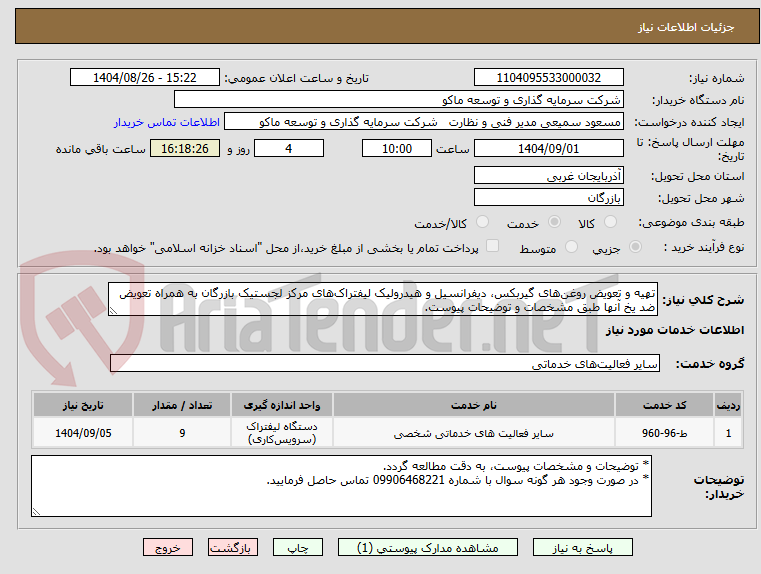This screenshot has height=574, width=761.
Task: Click the deadline time field 10:00
Action: [x=397, y=148]
